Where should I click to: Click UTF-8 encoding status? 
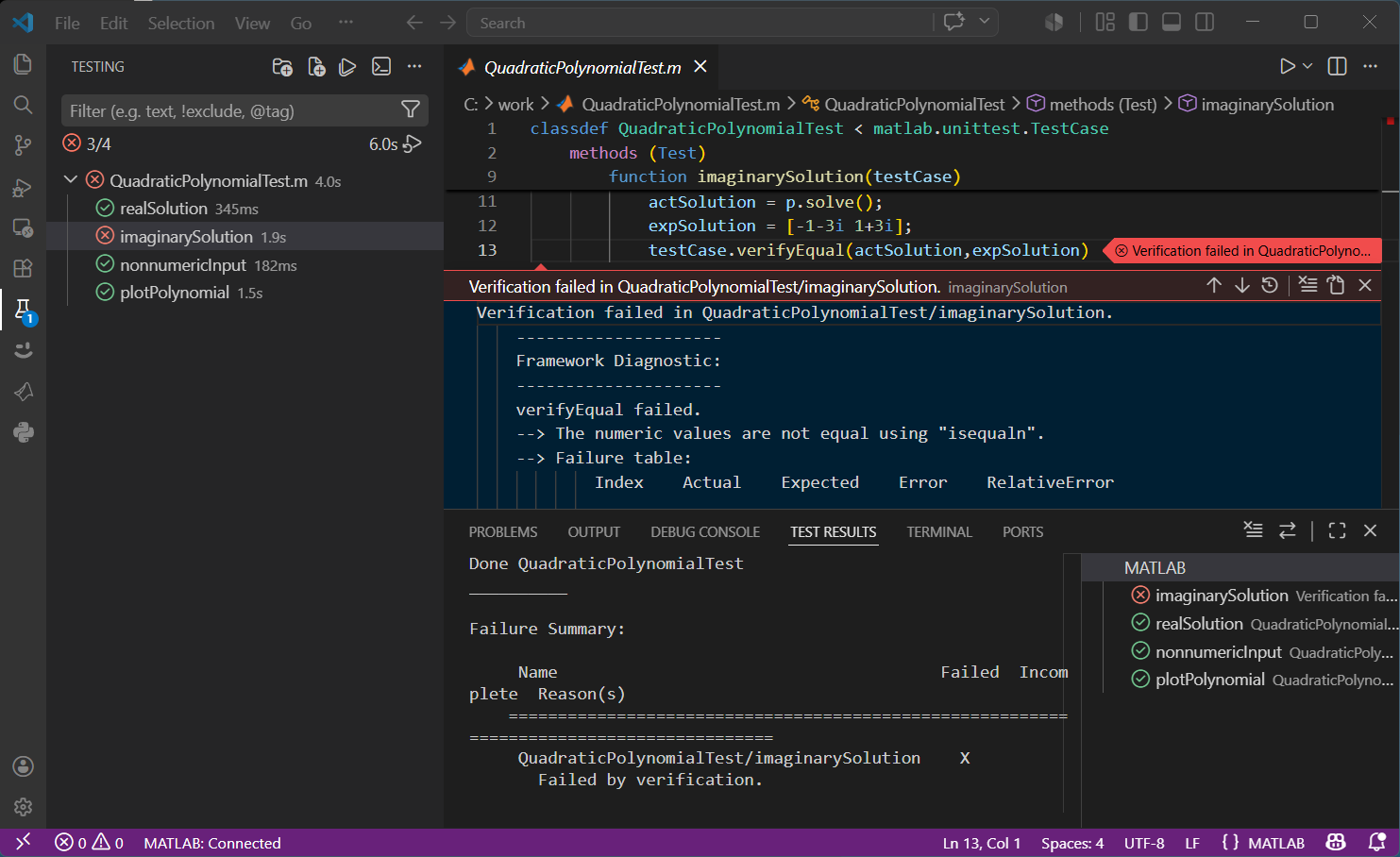click(x=1144, y=843)
